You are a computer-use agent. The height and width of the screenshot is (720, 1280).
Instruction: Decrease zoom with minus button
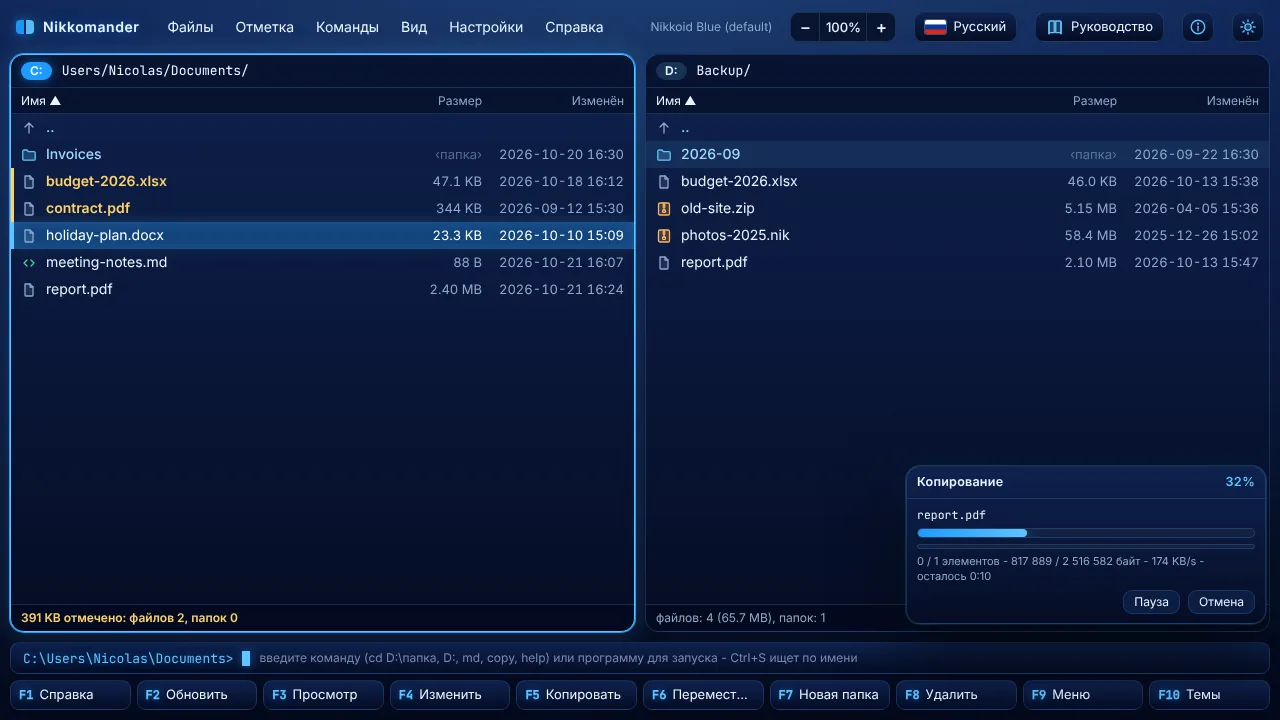[805, 27]
